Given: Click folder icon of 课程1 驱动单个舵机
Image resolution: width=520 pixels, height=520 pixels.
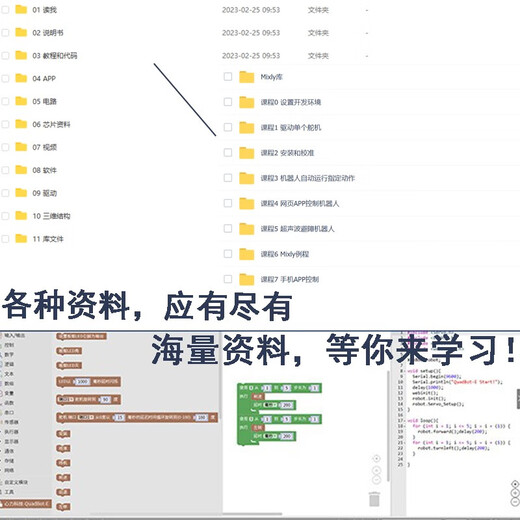Looking at the screenshot, I should (x=247, y=128).
